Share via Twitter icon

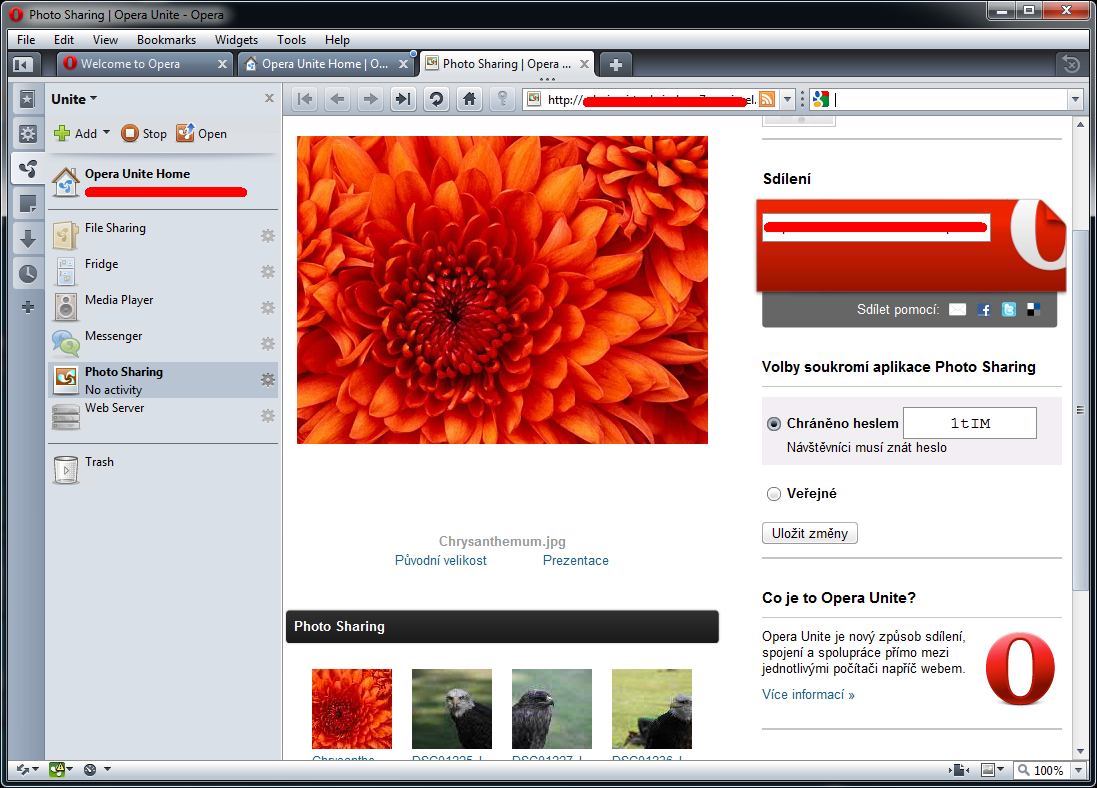[x=1008, y=309]
